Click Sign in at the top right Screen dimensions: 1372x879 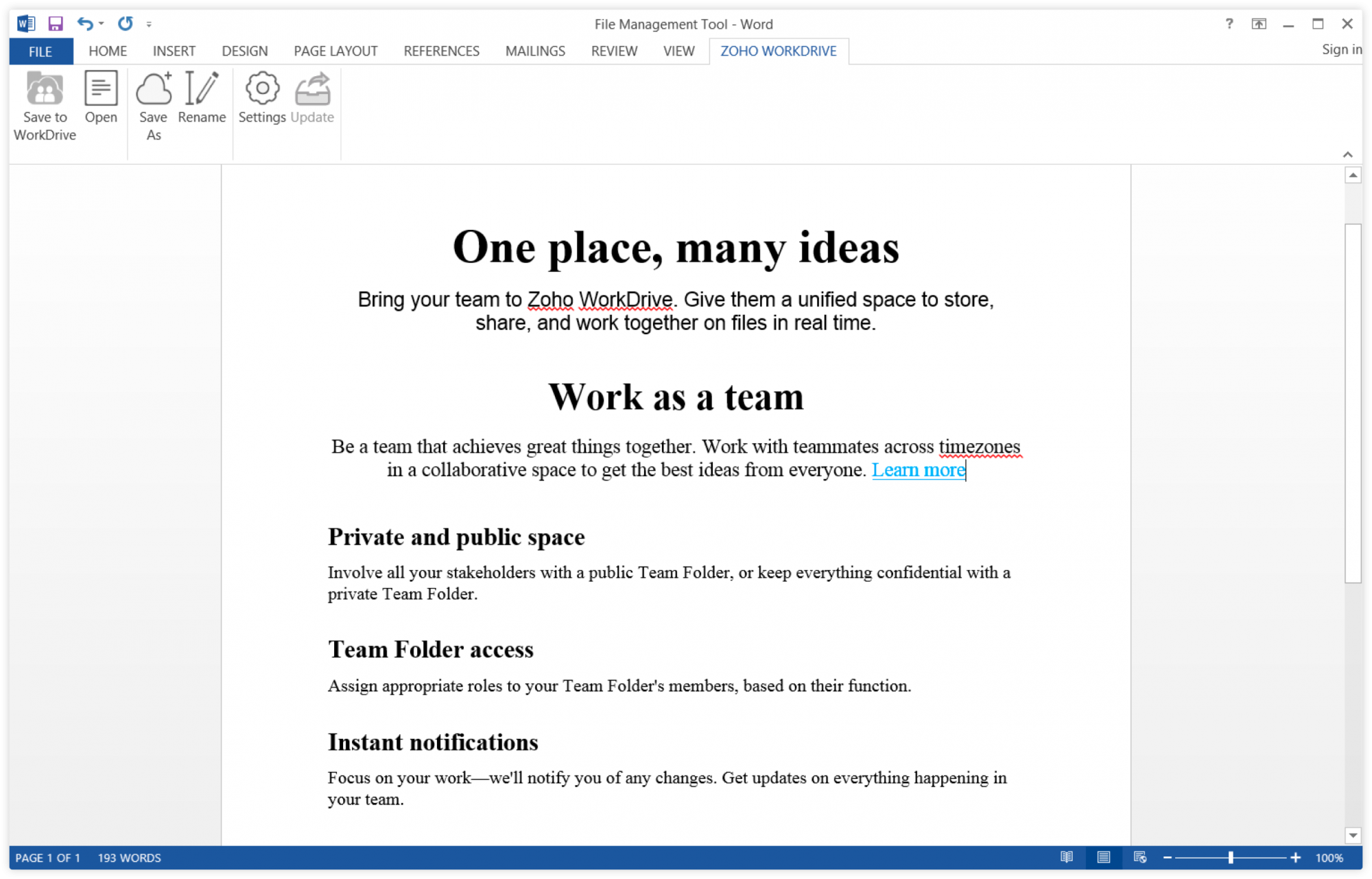[x=1340, y=49]
